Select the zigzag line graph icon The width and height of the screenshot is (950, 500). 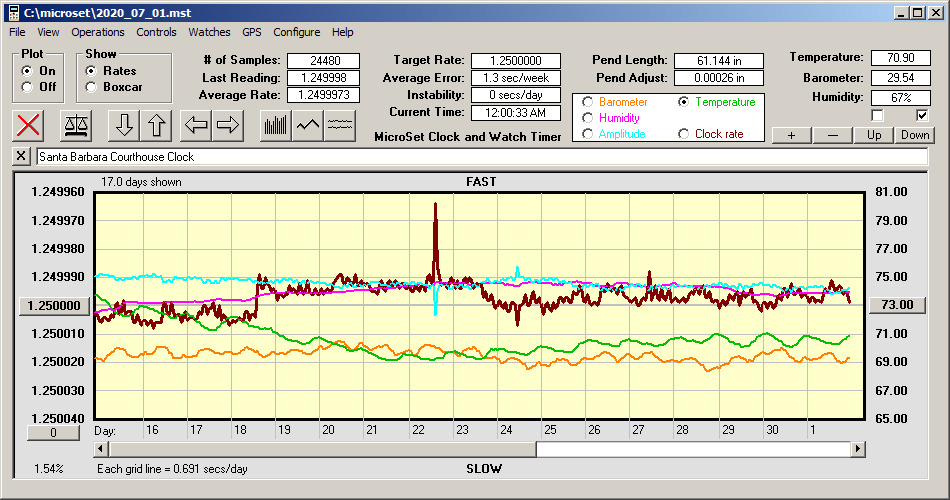click(x=308, y=125)
